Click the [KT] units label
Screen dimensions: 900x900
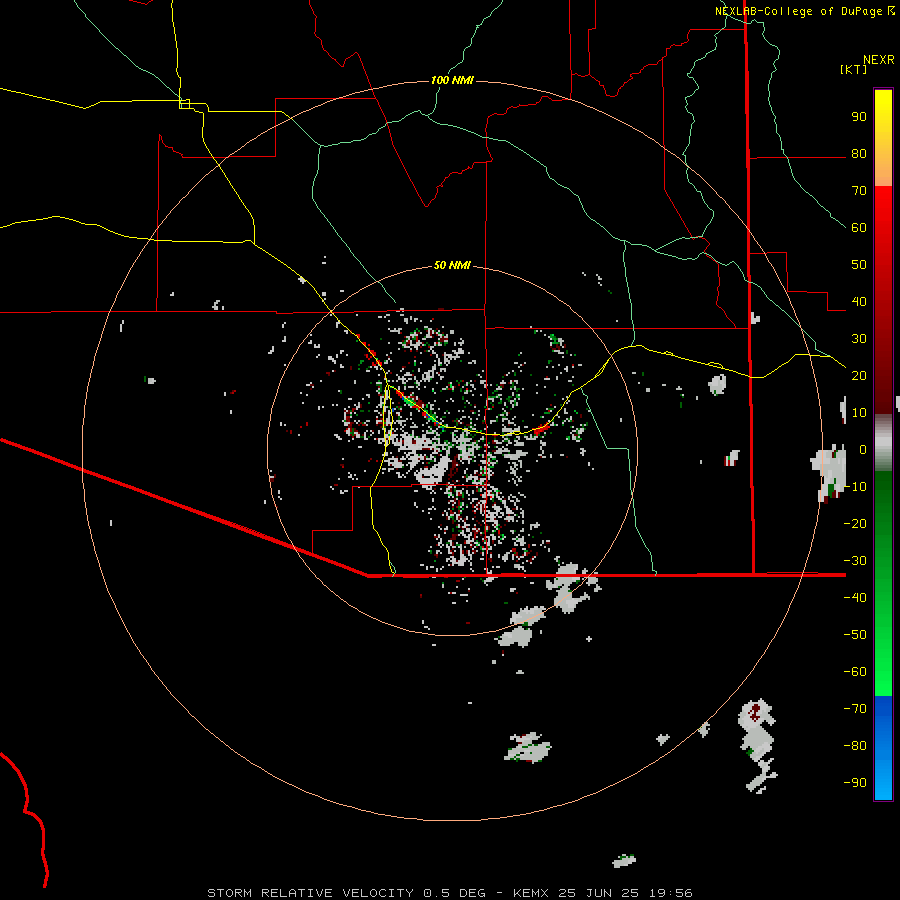pos(853,69)
